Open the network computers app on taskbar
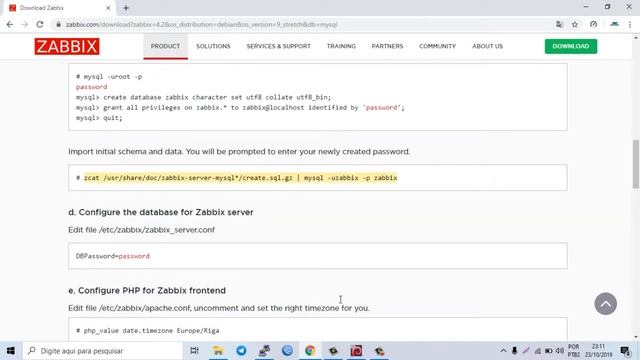Image resolution: width=640 pixels, height=360 pixels. 264,351
